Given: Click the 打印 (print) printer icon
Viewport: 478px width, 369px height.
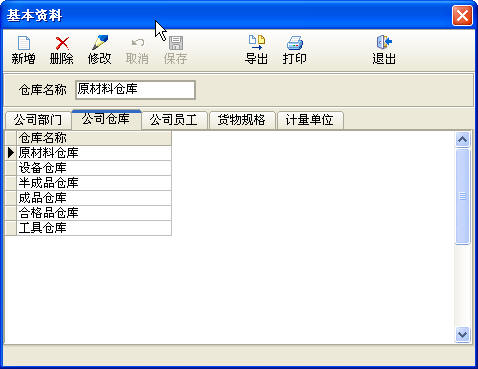Looking at the screenshot, I should [295, 43].
